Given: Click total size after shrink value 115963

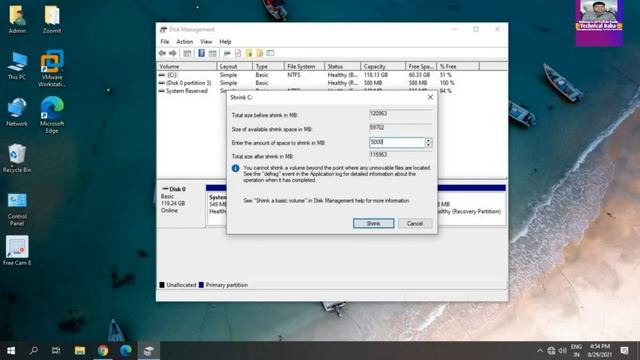Looking at the screenshot, I should click(x=400, y=155).
